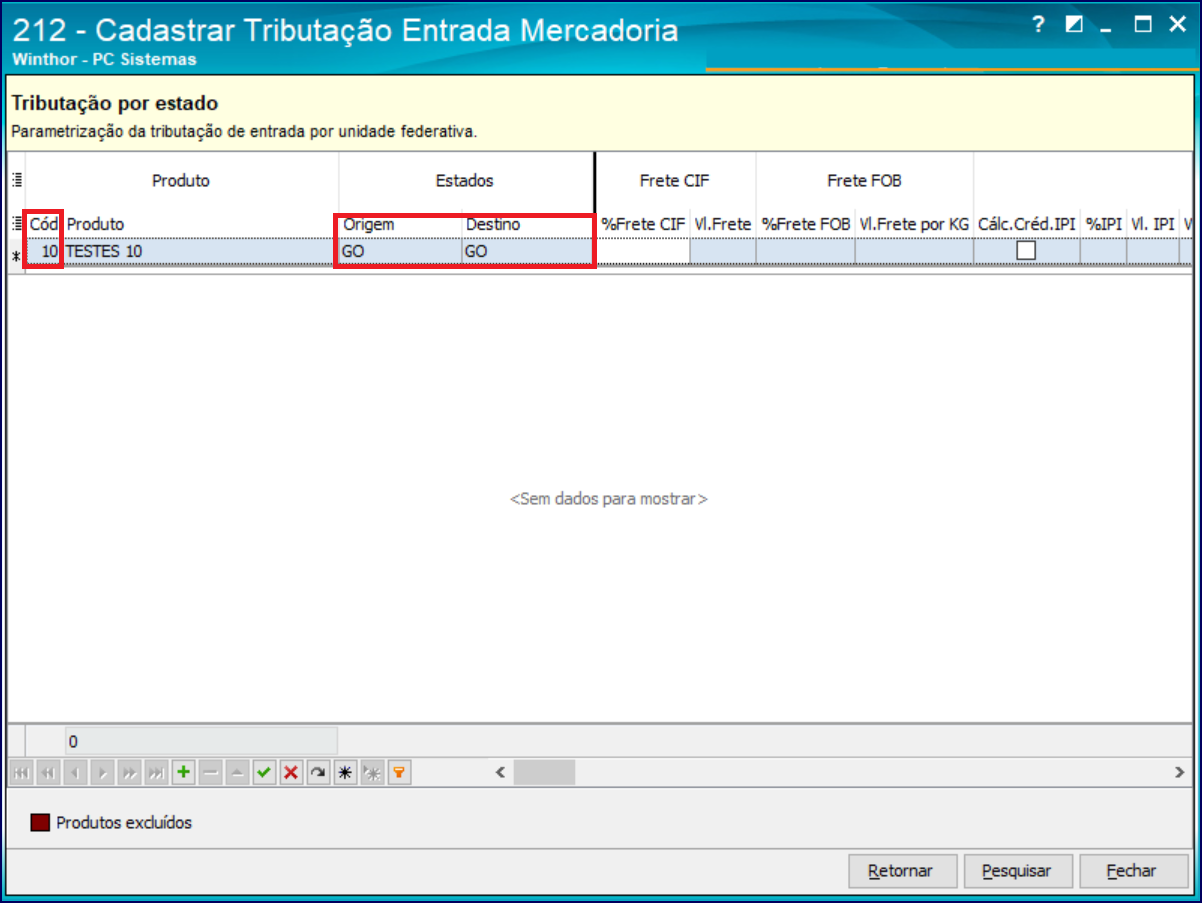Click Frete FOB band header
This screenshot has width=1202, height=903.
(x=865, y=181)
